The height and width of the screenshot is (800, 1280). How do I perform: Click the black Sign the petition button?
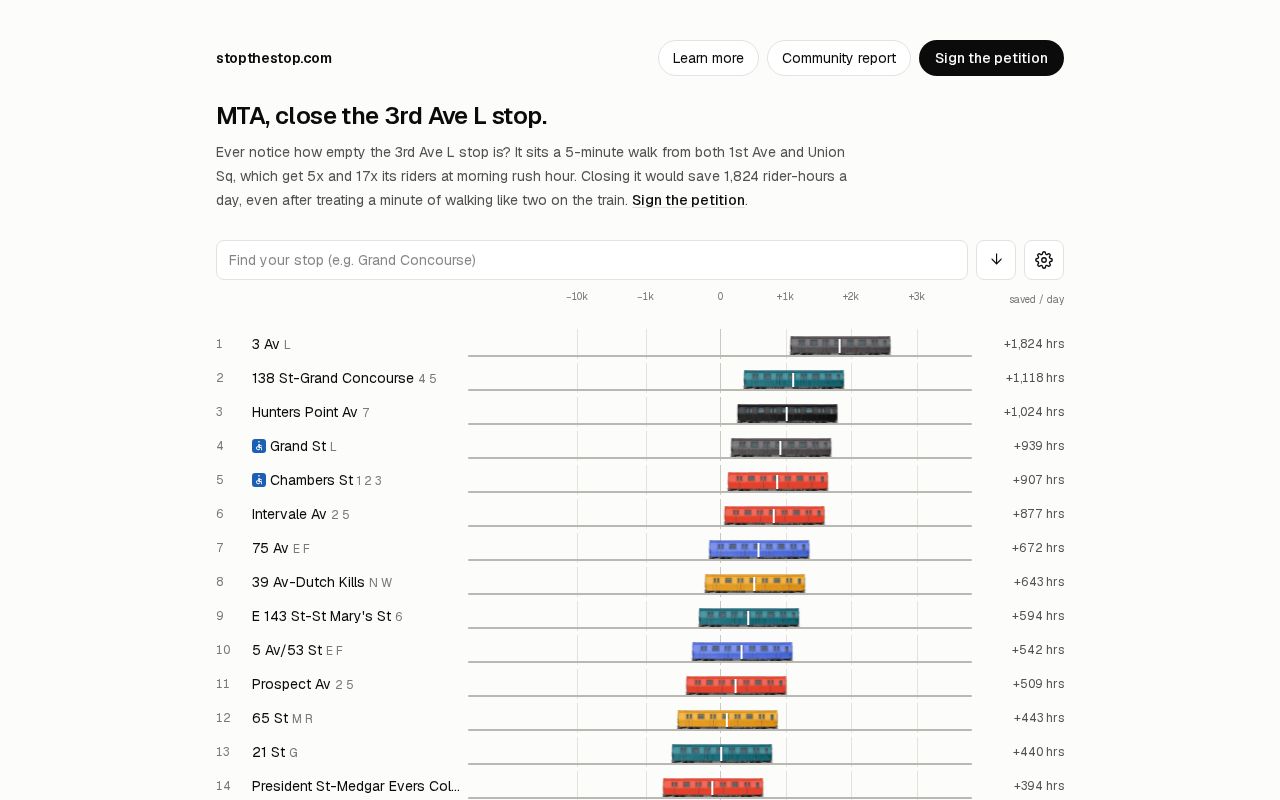point(991,58)
